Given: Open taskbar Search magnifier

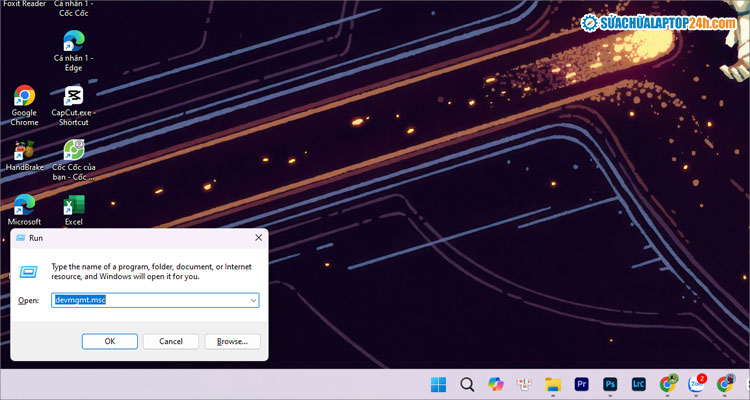Looking at the screenshot, I should click(467, 384).
